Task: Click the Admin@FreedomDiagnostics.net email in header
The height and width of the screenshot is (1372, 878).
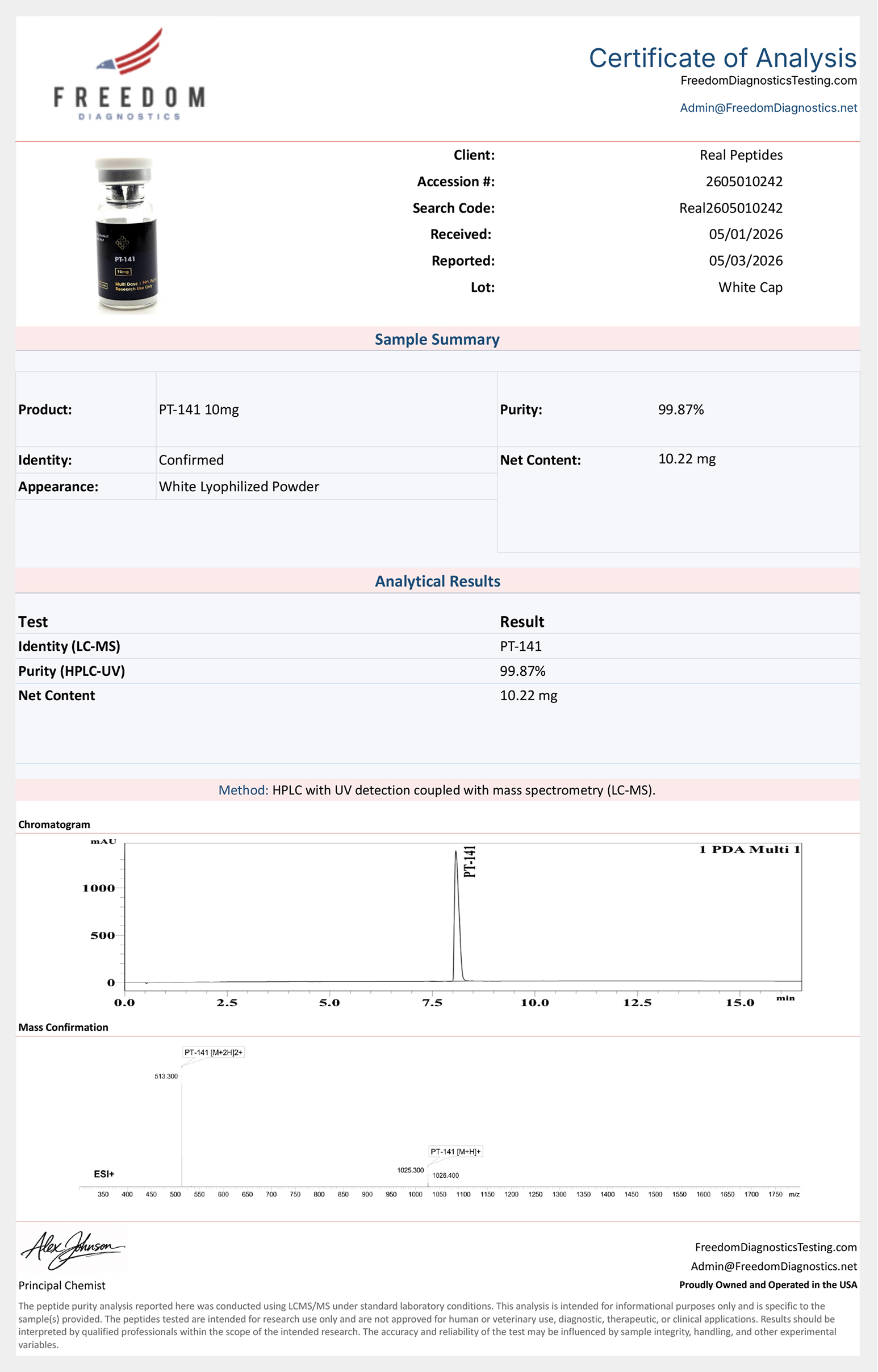Action: (768, 108)
